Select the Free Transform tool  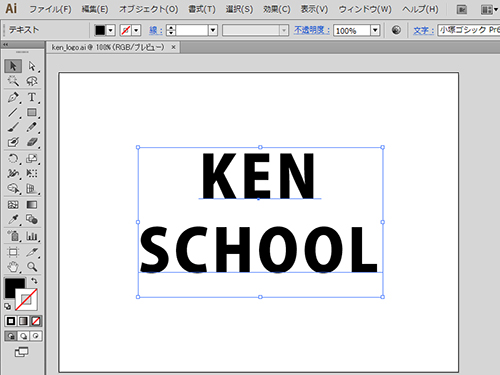32,173
